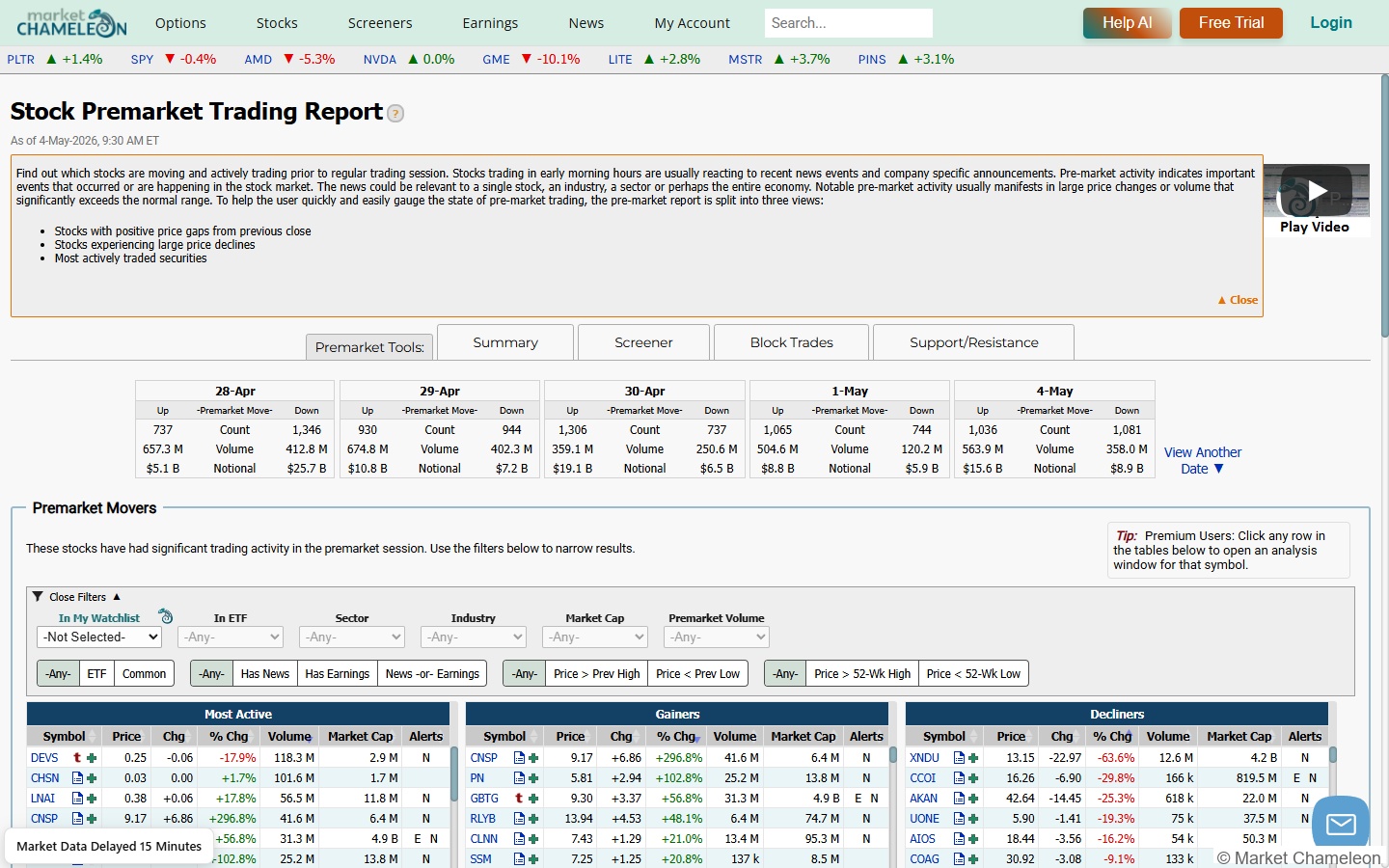This screenshot has height=868, width=1389.
Task: Sort Decliners table by % Chg
Action: point(1112,736)
